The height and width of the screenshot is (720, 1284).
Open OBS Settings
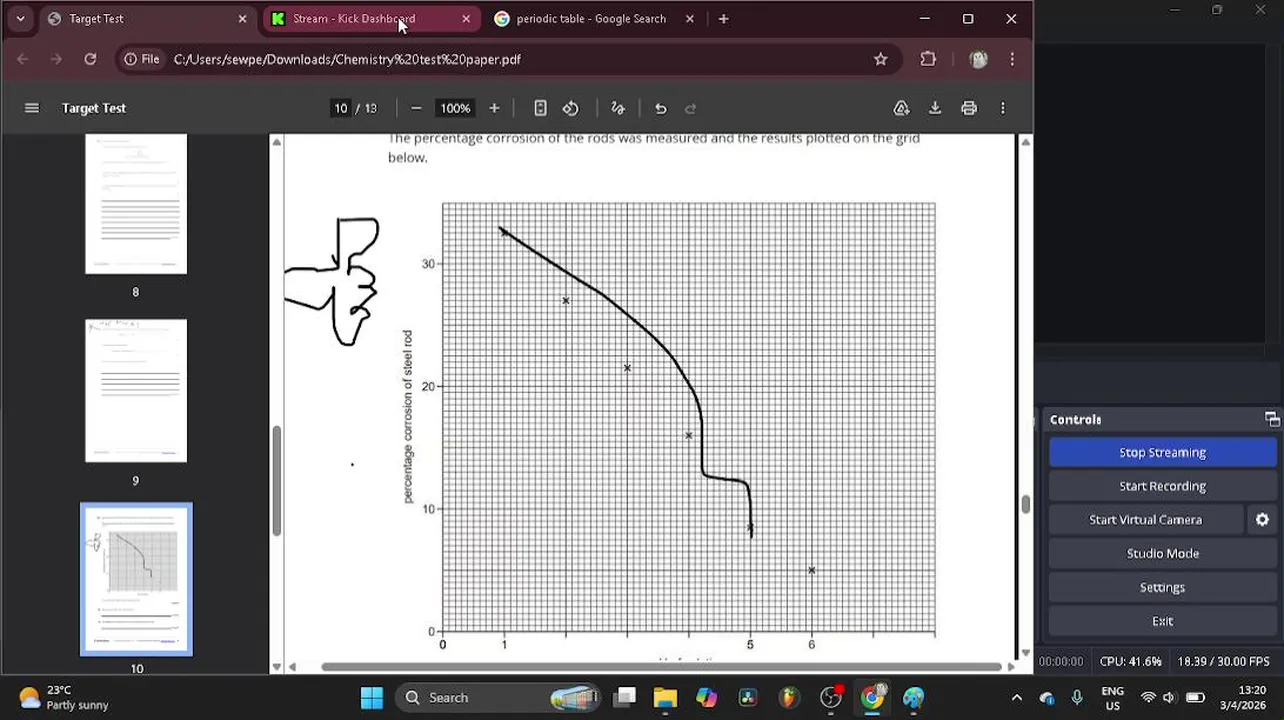(1162, 587)
